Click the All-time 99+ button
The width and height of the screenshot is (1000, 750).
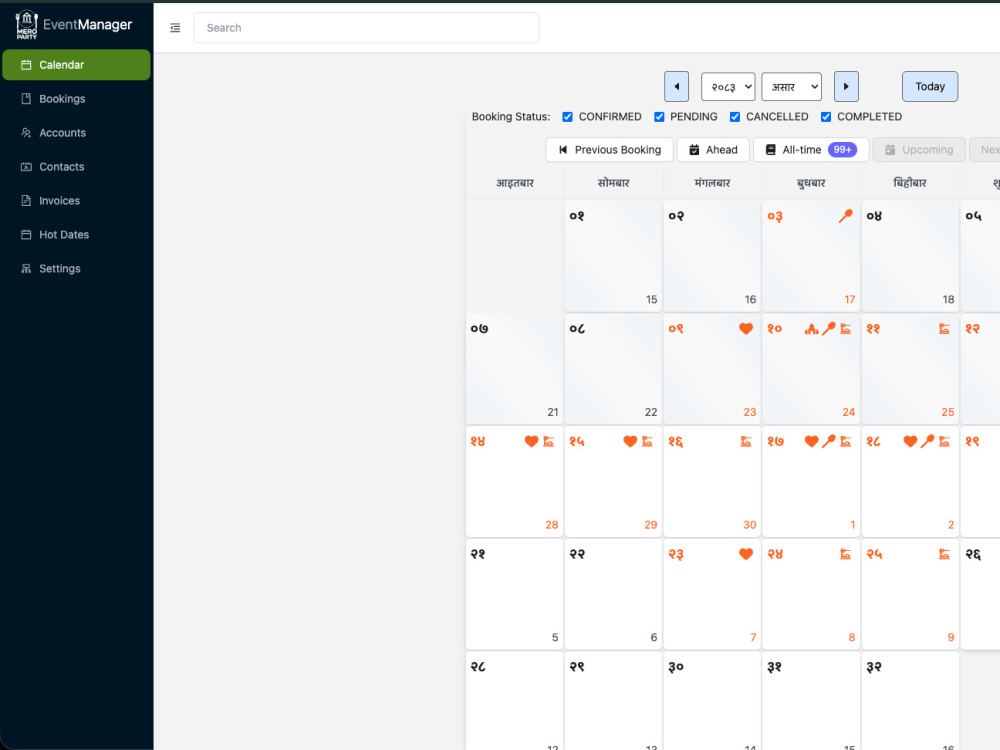click(x=811, y=150)
